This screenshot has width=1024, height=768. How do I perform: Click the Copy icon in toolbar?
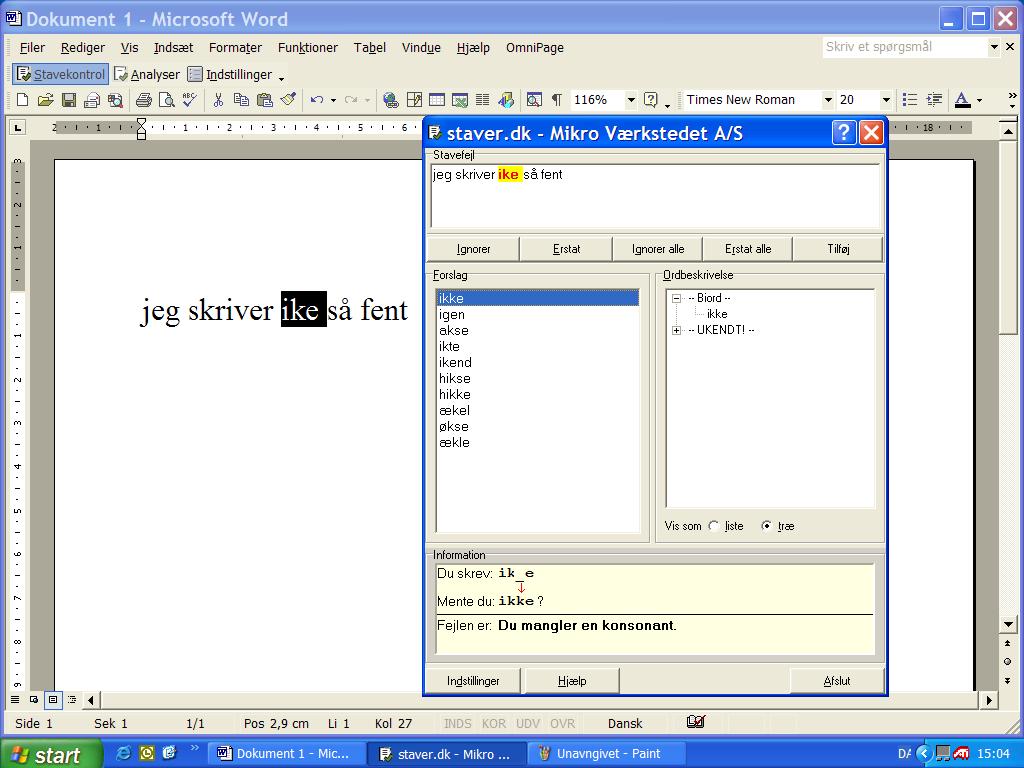(x=241, y=100)
